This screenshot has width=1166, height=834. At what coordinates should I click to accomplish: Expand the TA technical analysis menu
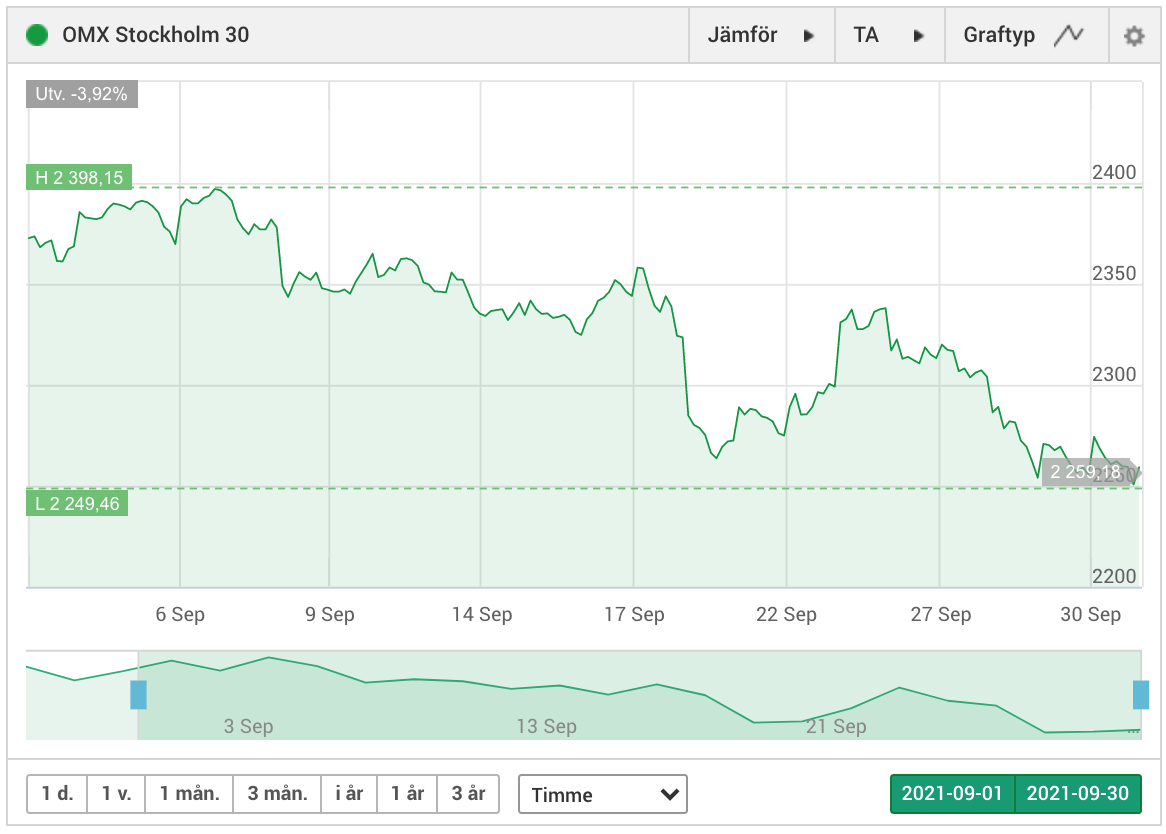(889, 35)
